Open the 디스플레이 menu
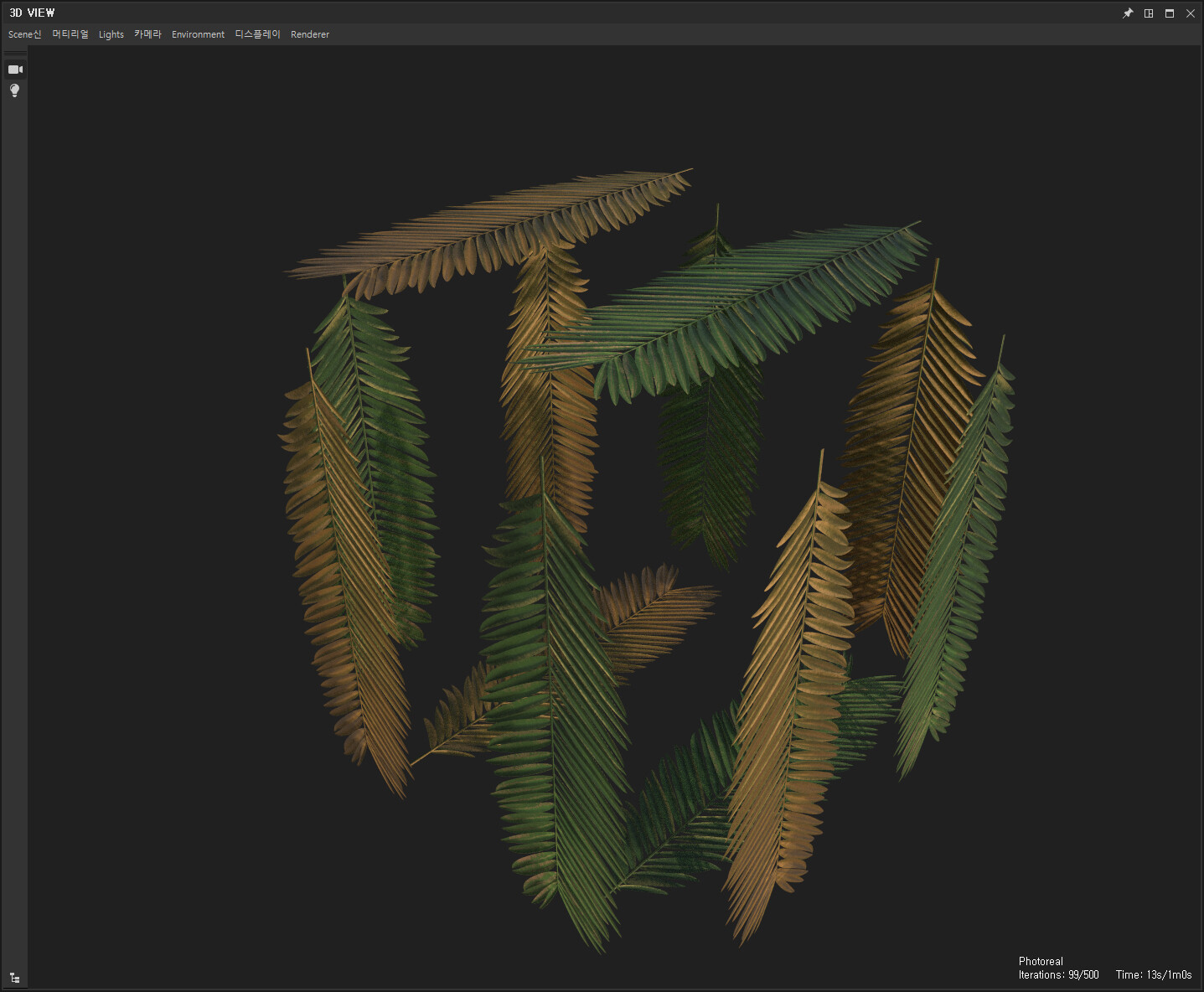Image resolution: width=1204 pixels, height=992 pixels. click(x=257, y=34)
